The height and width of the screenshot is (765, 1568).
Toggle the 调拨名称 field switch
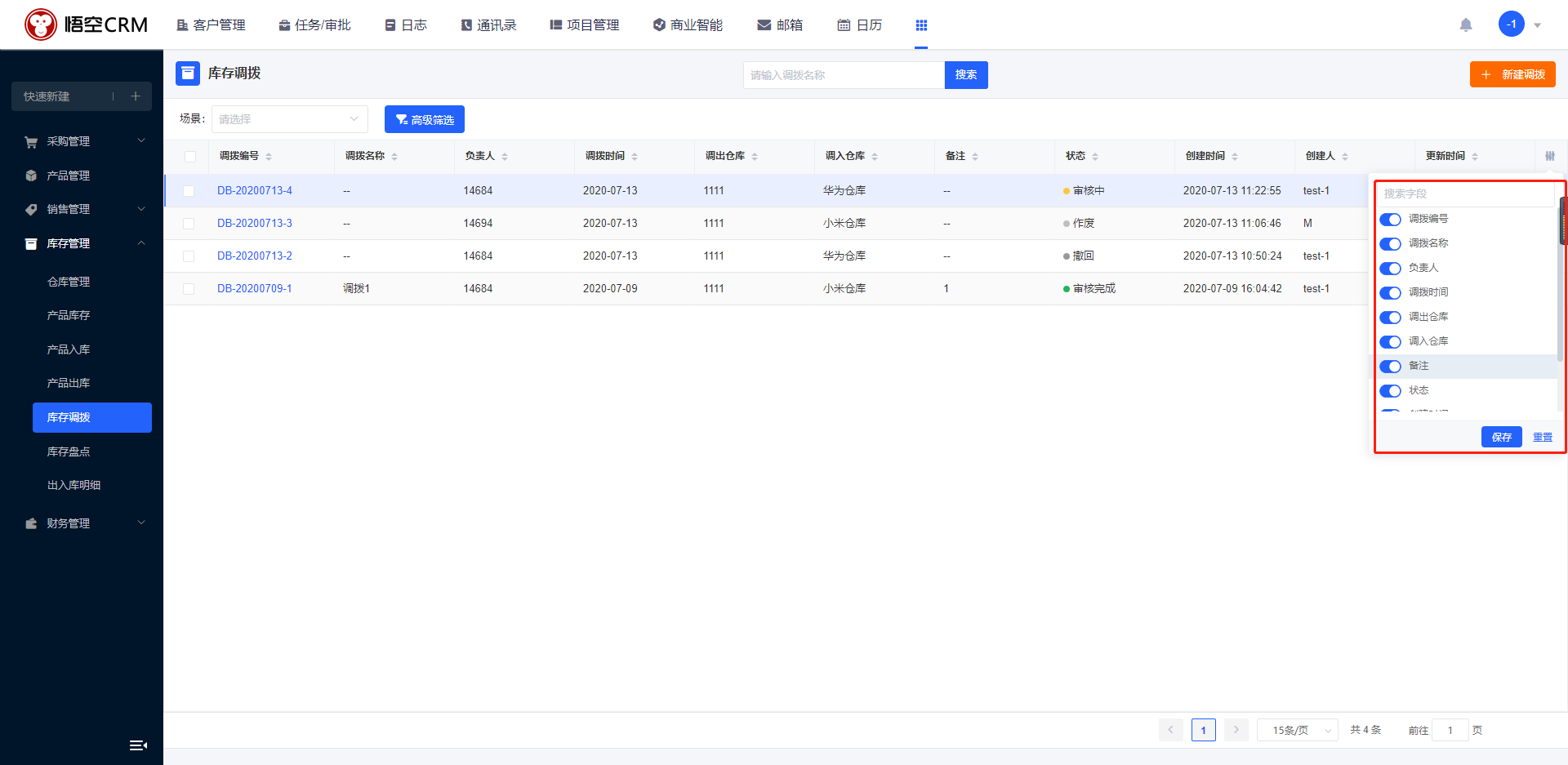click(1390, 243)
